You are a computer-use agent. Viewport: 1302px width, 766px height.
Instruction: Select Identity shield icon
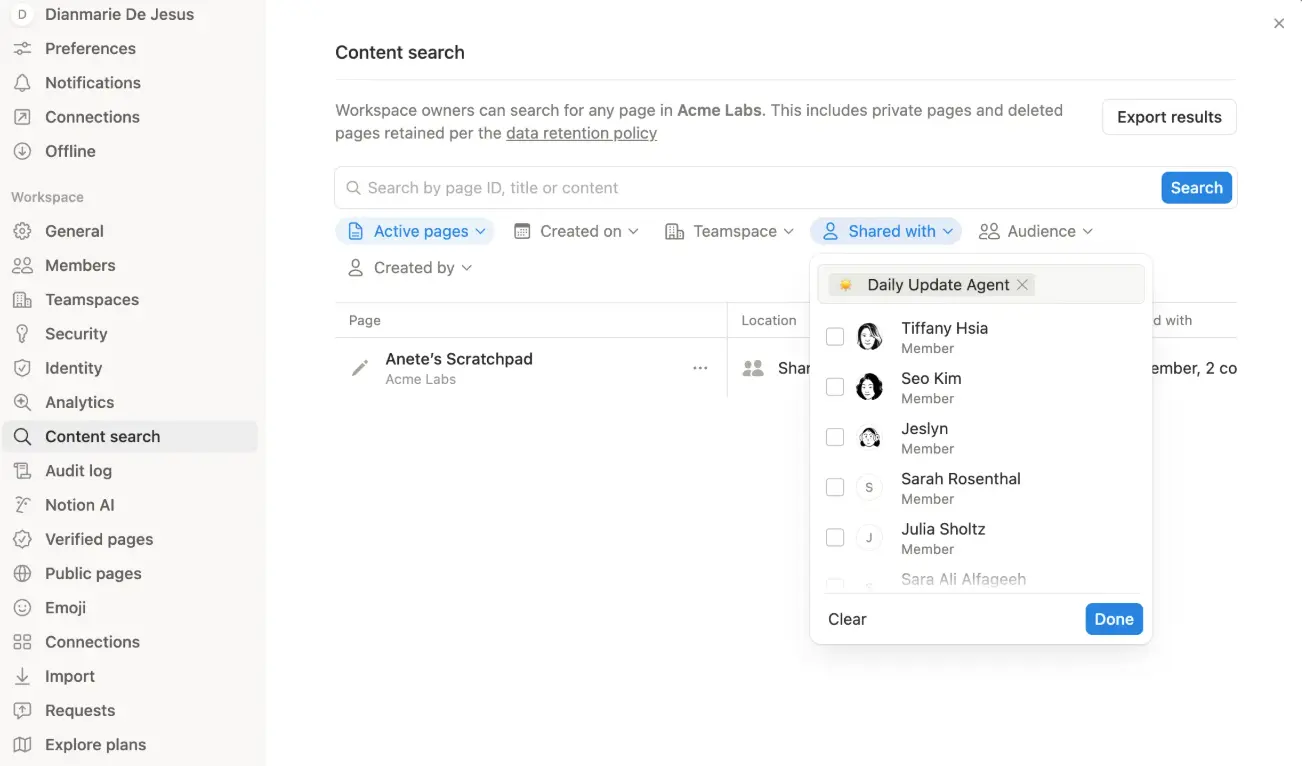pyautogui.click(x=22, y=368)
